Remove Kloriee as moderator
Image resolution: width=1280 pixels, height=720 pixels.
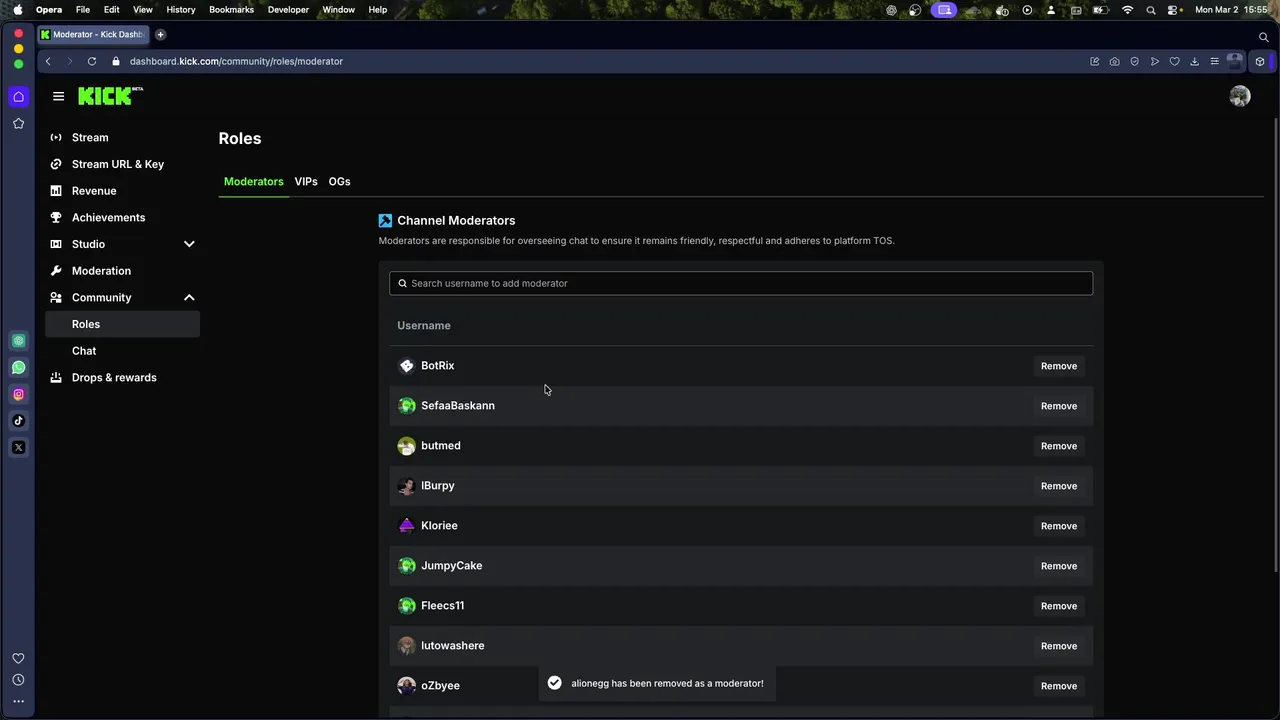click(x=1059, y=526)
